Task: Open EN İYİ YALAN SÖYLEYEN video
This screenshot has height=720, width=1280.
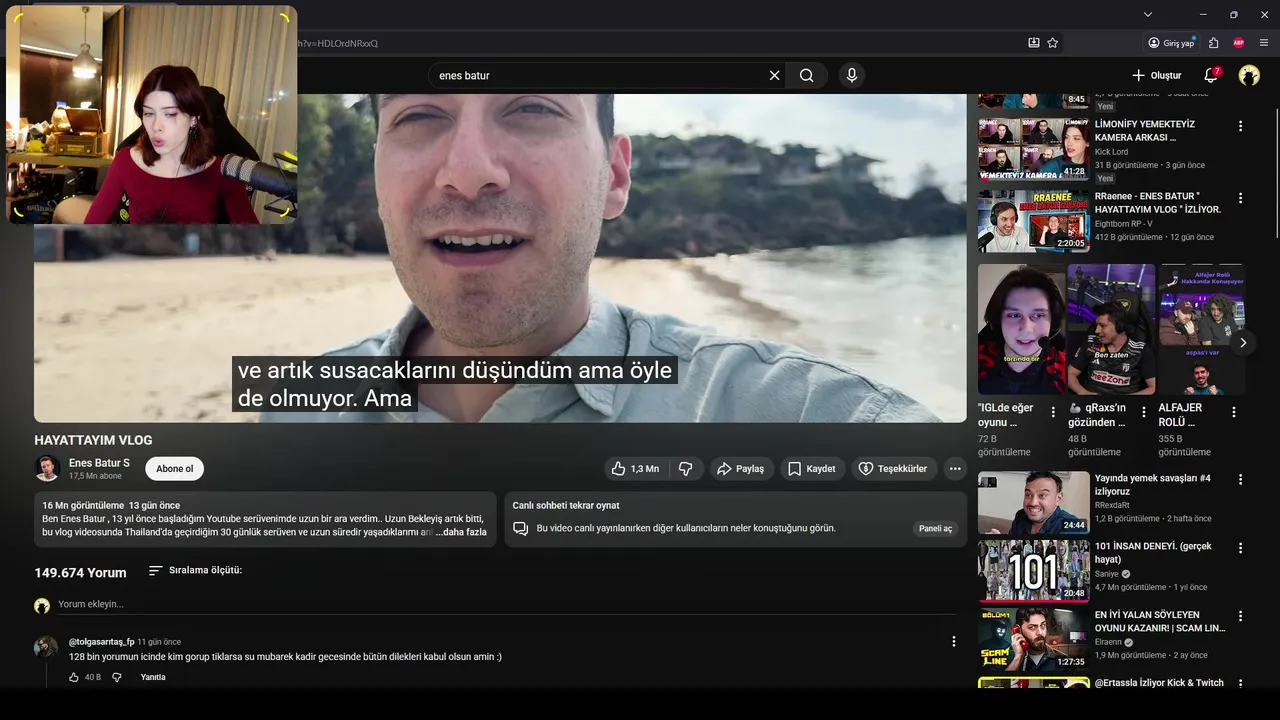Action: pyautogui.click(x=1160, y=621)
